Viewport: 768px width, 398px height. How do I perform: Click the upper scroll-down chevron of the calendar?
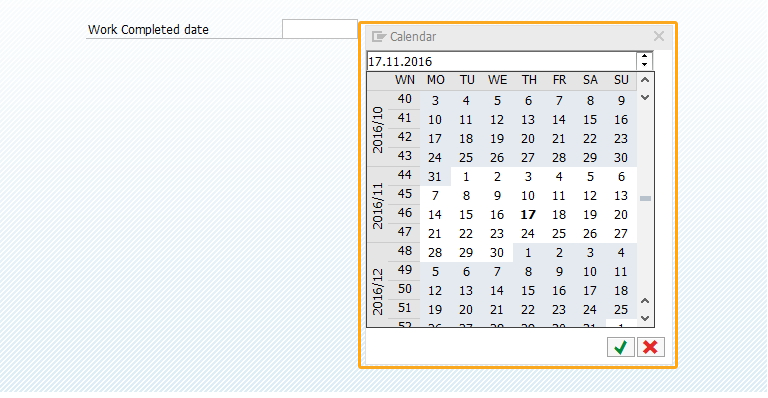[x=645, y=97]
